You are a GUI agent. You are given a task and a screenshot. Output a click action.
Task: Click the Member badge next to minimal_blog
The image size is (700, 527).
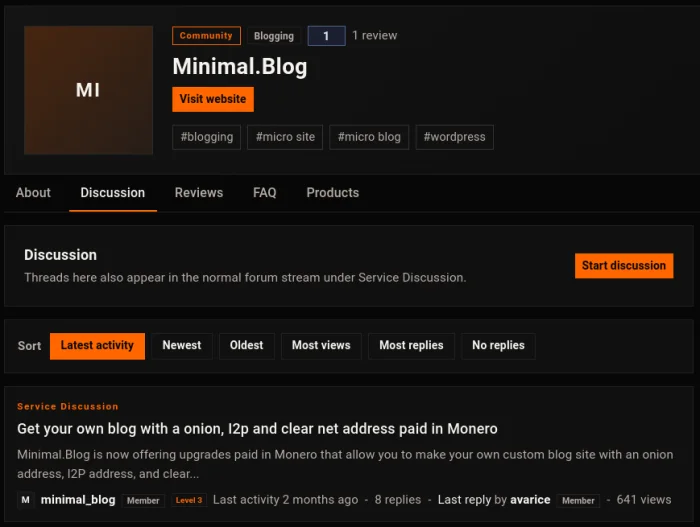pos(143,501)
